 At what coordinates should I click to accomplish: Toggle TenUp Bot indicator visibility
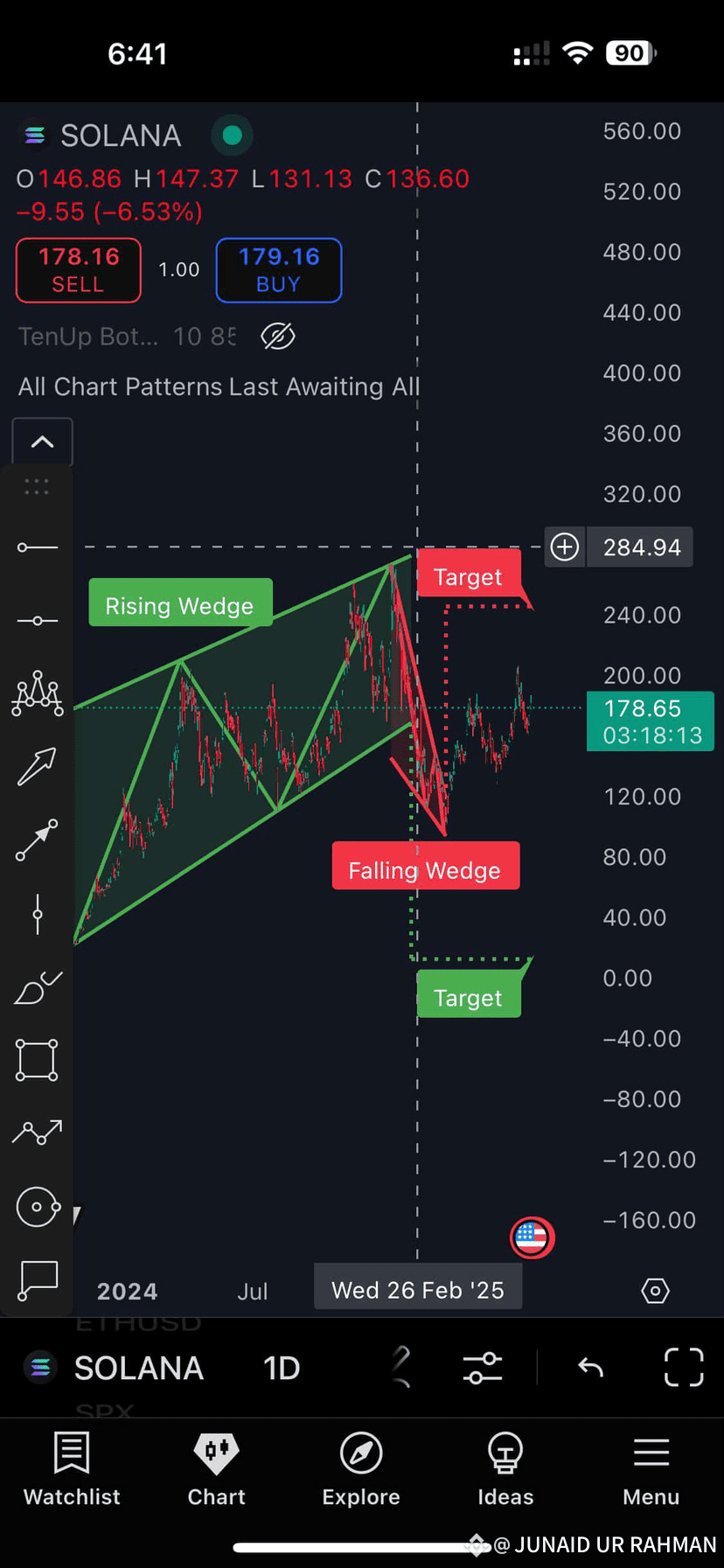coord(278,336)
